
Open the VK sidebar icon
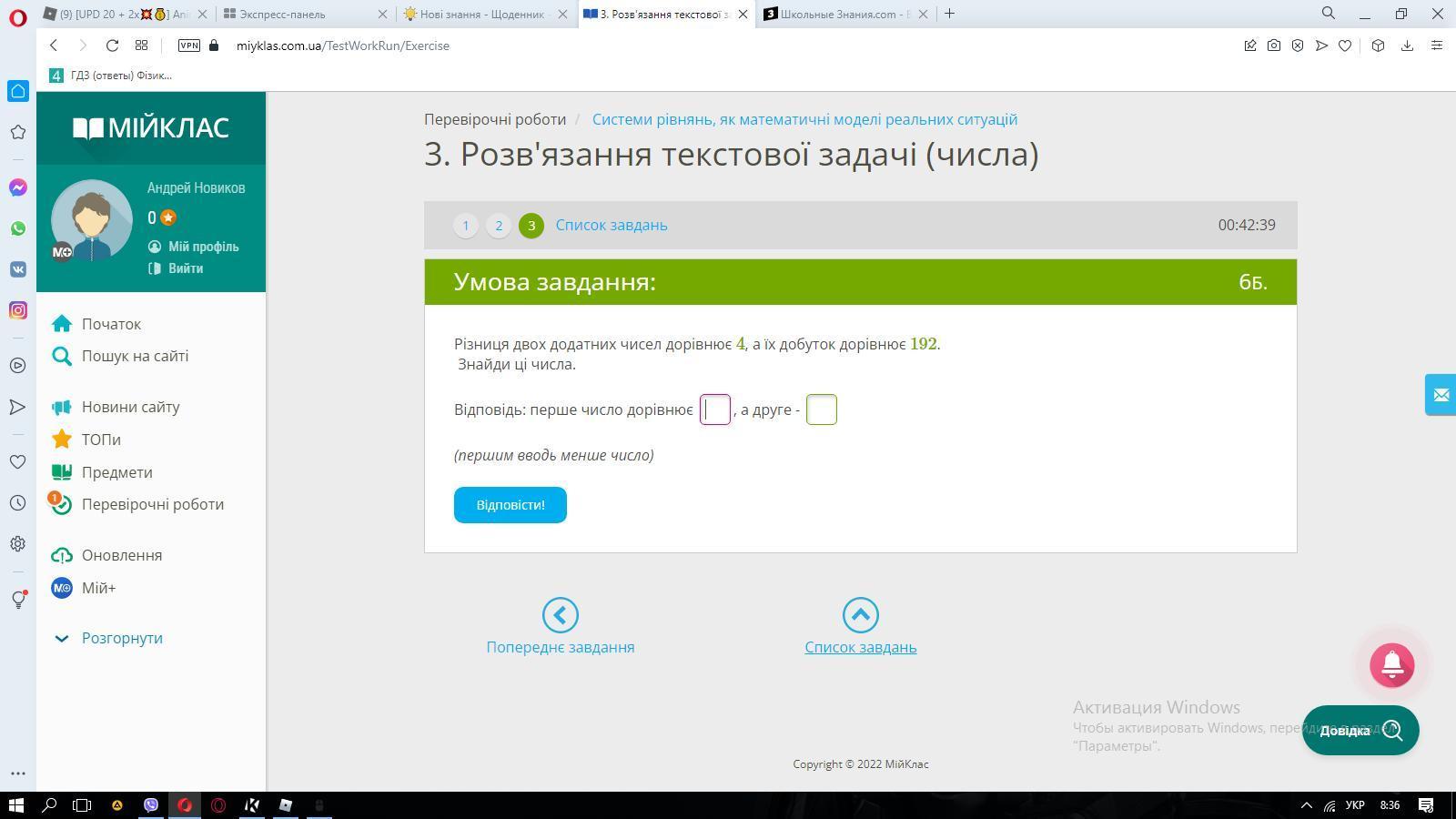[17, 269]
